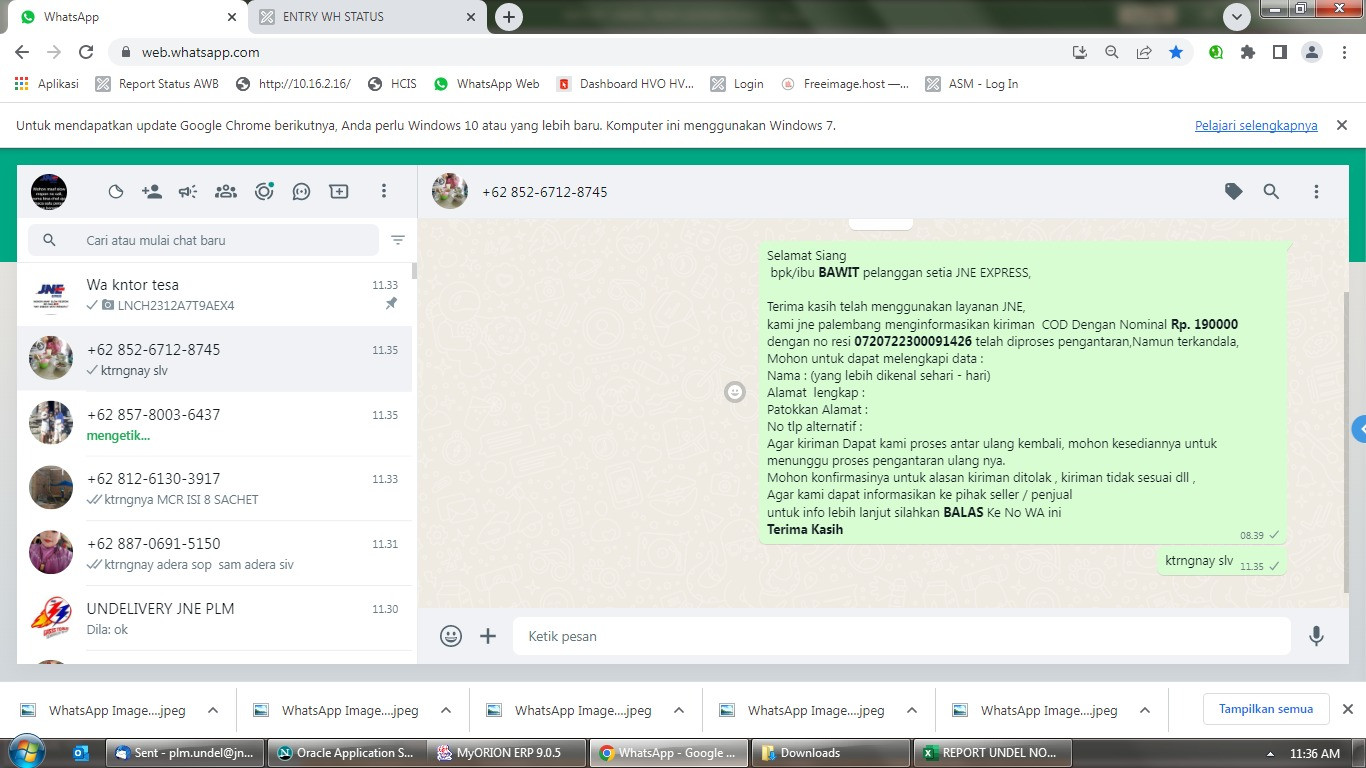Close the downloads bar

click(1347, 709)
